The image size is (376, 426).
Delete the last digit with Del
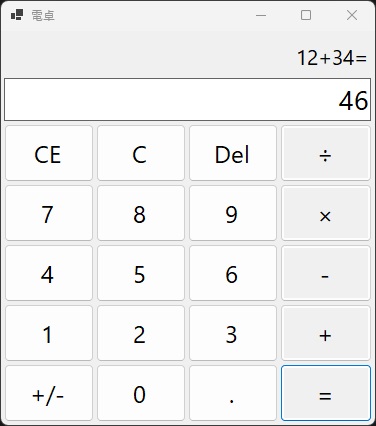point(233,153)
